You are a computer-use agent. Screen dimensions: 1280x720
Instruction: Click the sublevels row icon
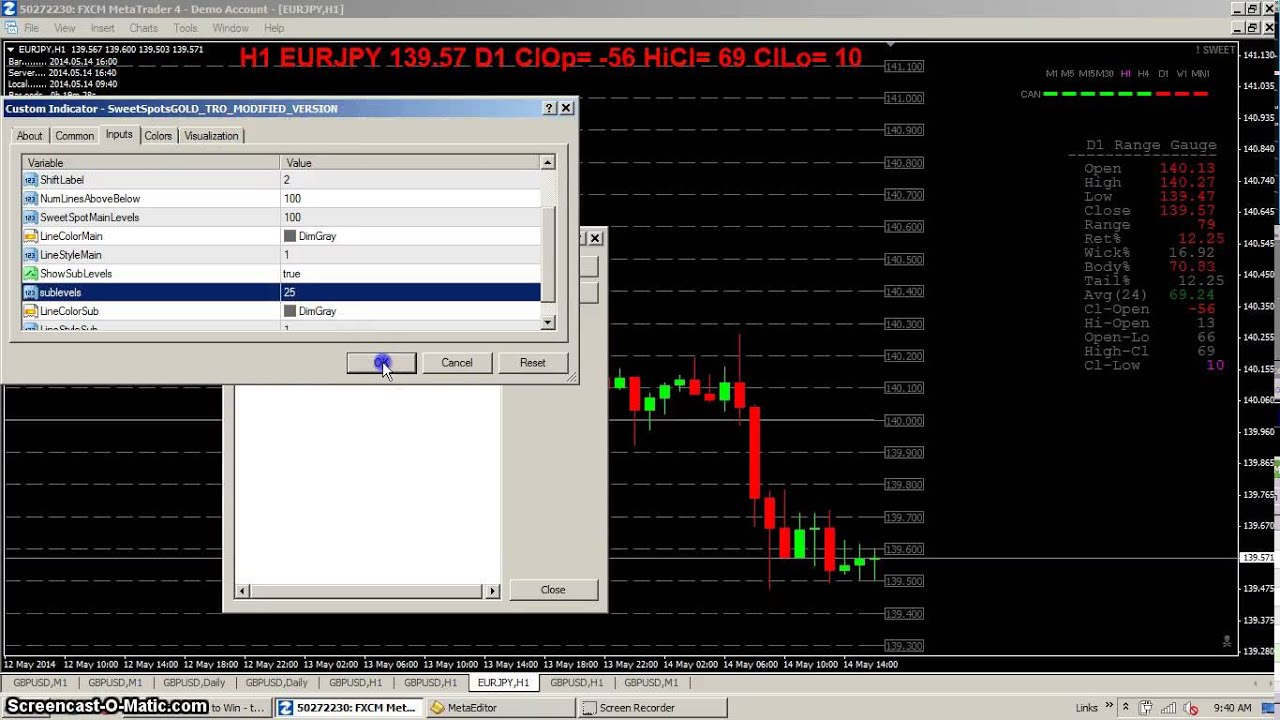tap(31, 292)
